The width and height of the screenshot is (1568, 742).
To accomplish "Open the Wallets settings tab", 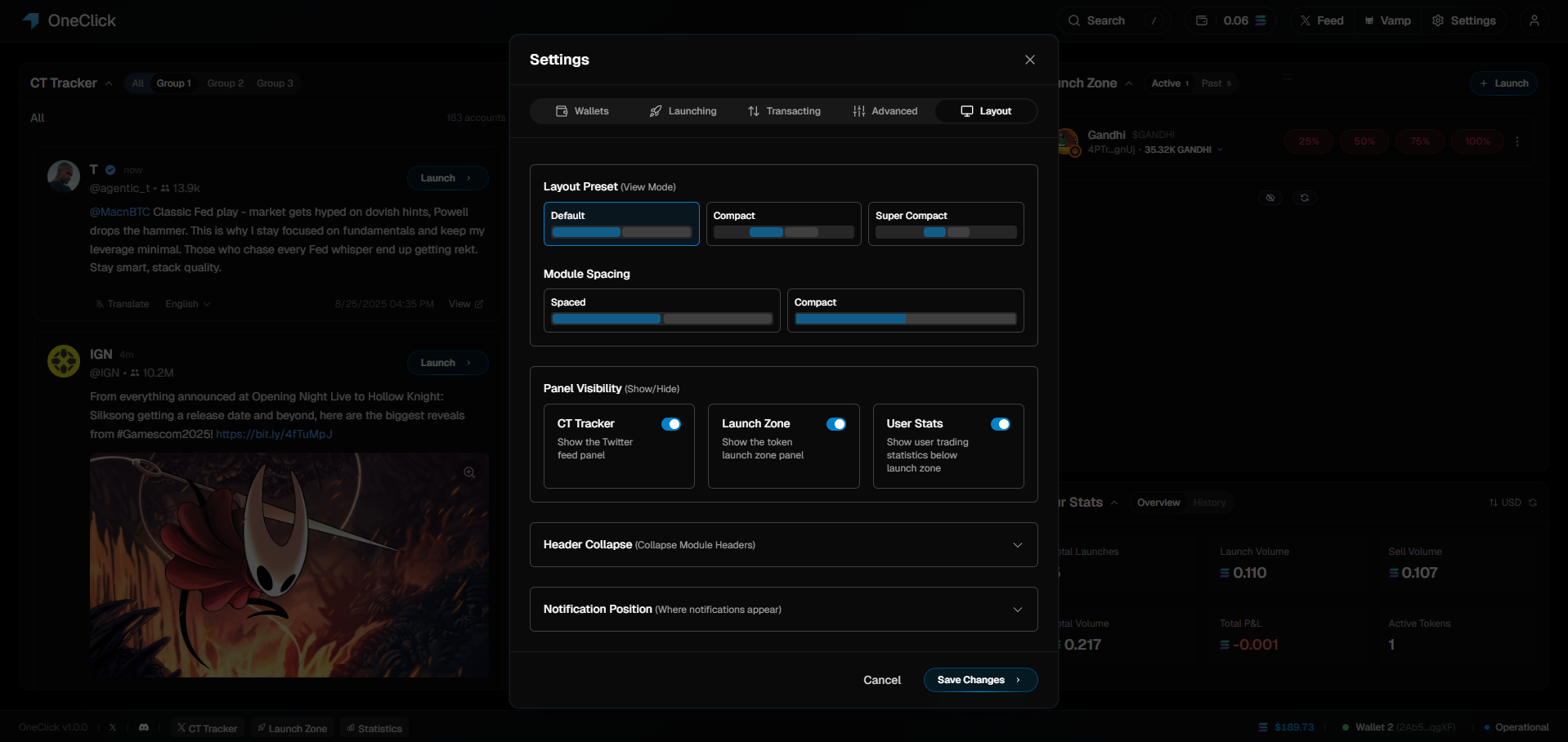I will [x=583, y=111].
